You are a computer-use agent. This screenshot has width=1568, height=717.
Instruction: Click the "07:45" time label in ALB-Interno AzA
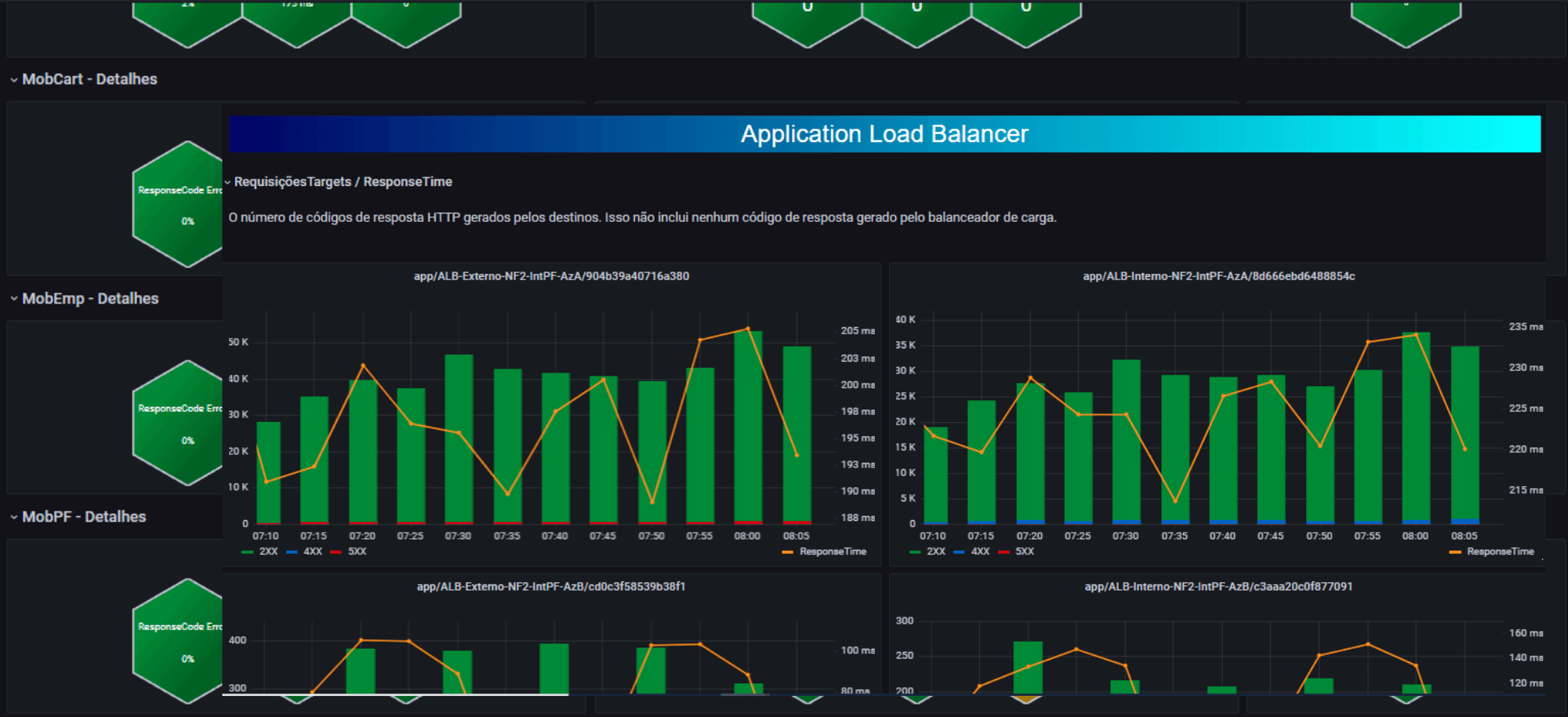point(1271,536)
